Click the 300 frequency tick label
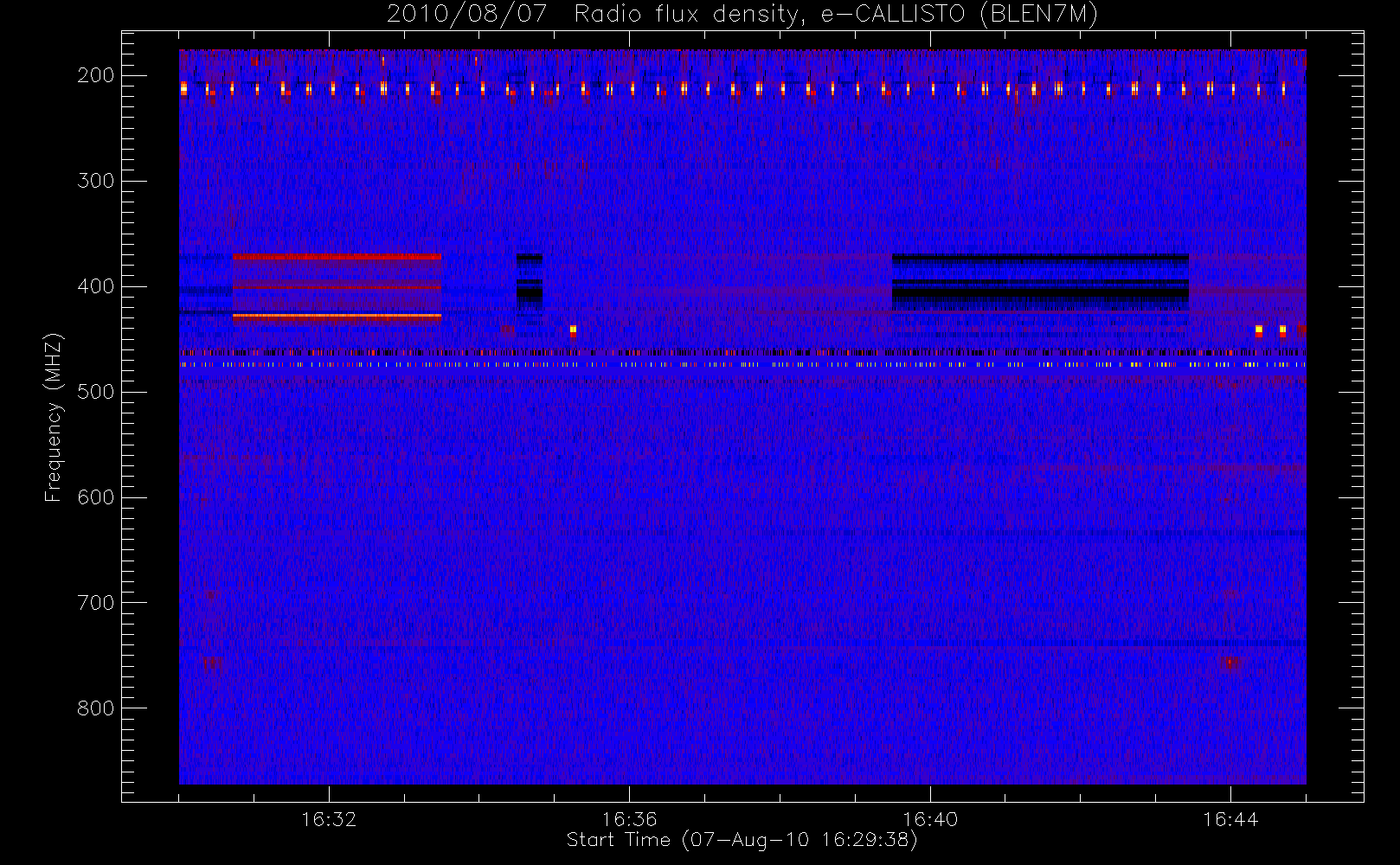Screen dimensions: 1400x865 (96, 181)
